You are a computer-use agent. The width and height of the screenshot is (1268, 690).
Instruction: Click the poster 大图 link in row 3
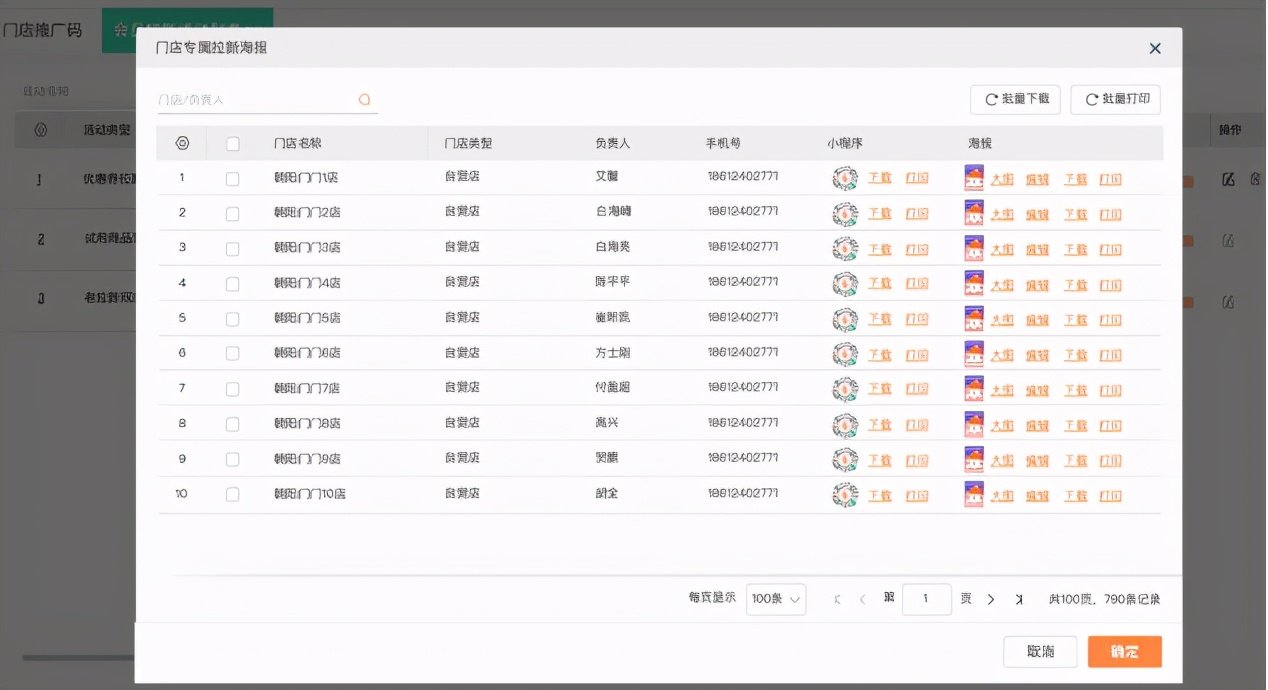click(1002, 249)
